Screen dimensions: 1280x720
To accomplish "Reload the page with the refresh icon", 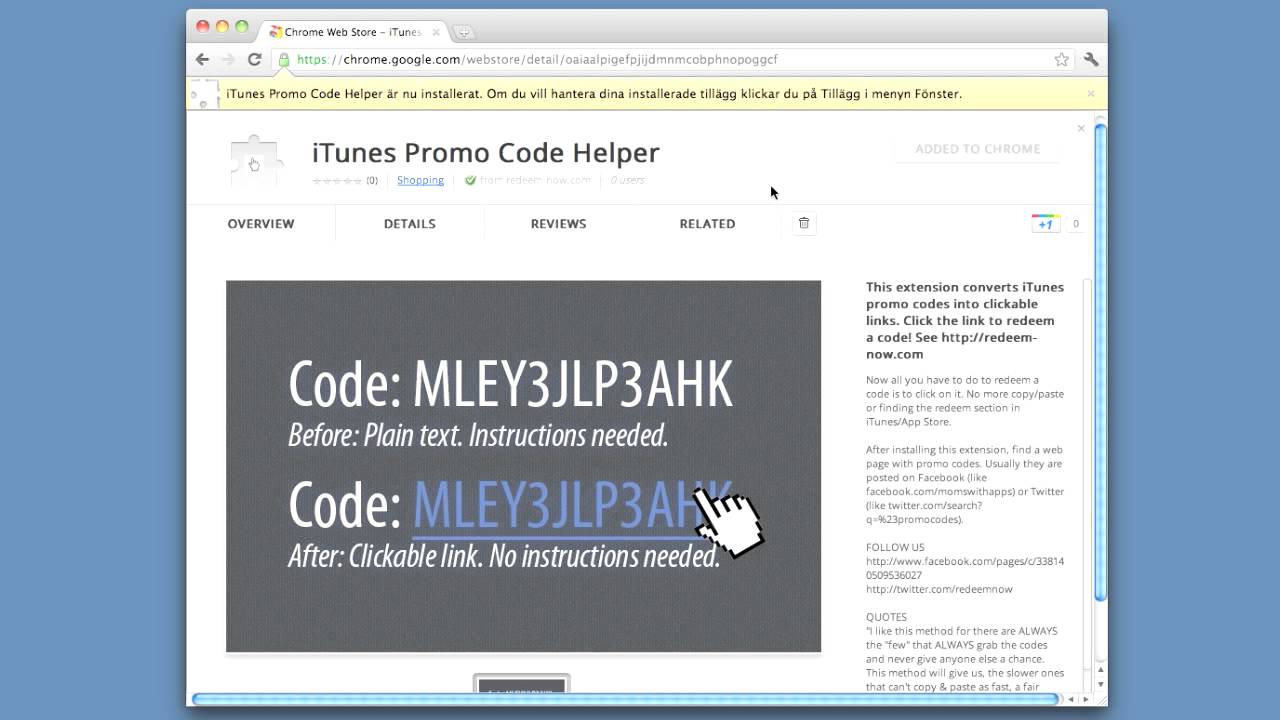I will (x=254, y=59).
